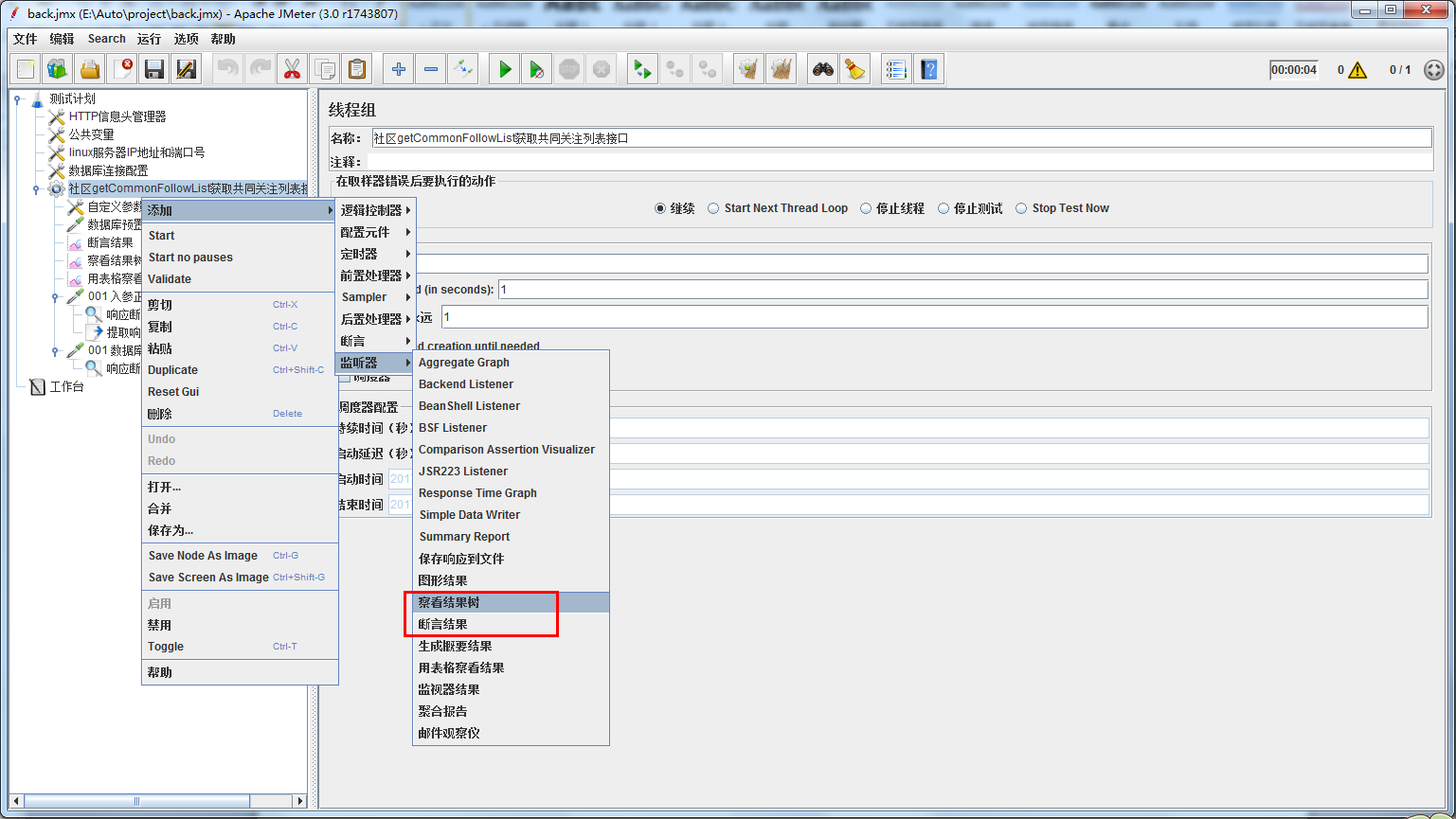Image resolution: width=1456 pixels, height=819 pixels.
Task: Choose 察看结果树 from listener submenu
Action: pos(512,602)
